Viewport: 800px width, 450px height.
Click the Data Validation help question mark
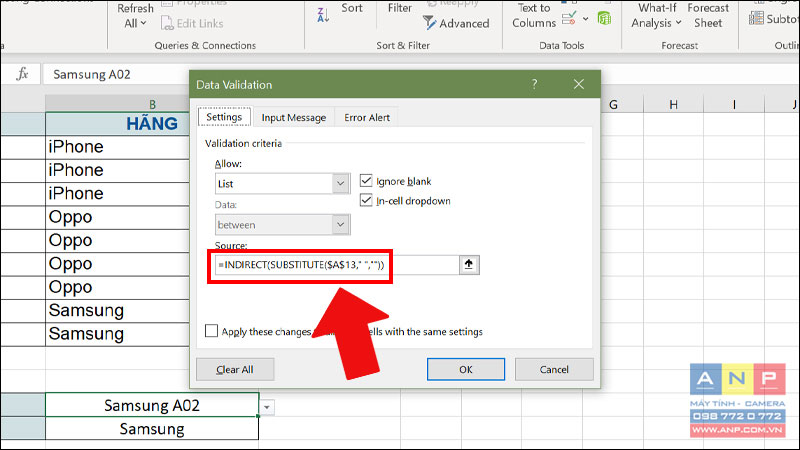pyautogui.click(x=534, y=84)
